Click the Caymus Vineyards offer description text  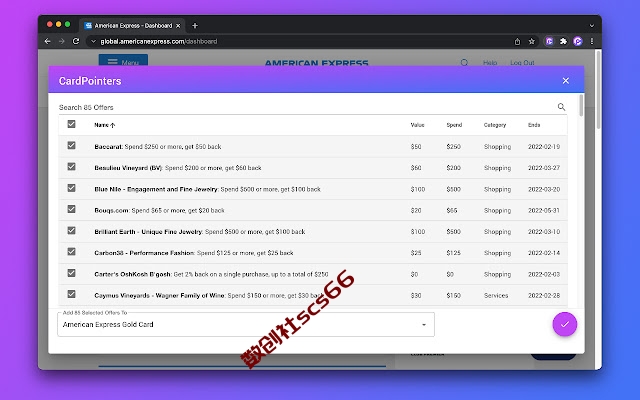point(276,296)
